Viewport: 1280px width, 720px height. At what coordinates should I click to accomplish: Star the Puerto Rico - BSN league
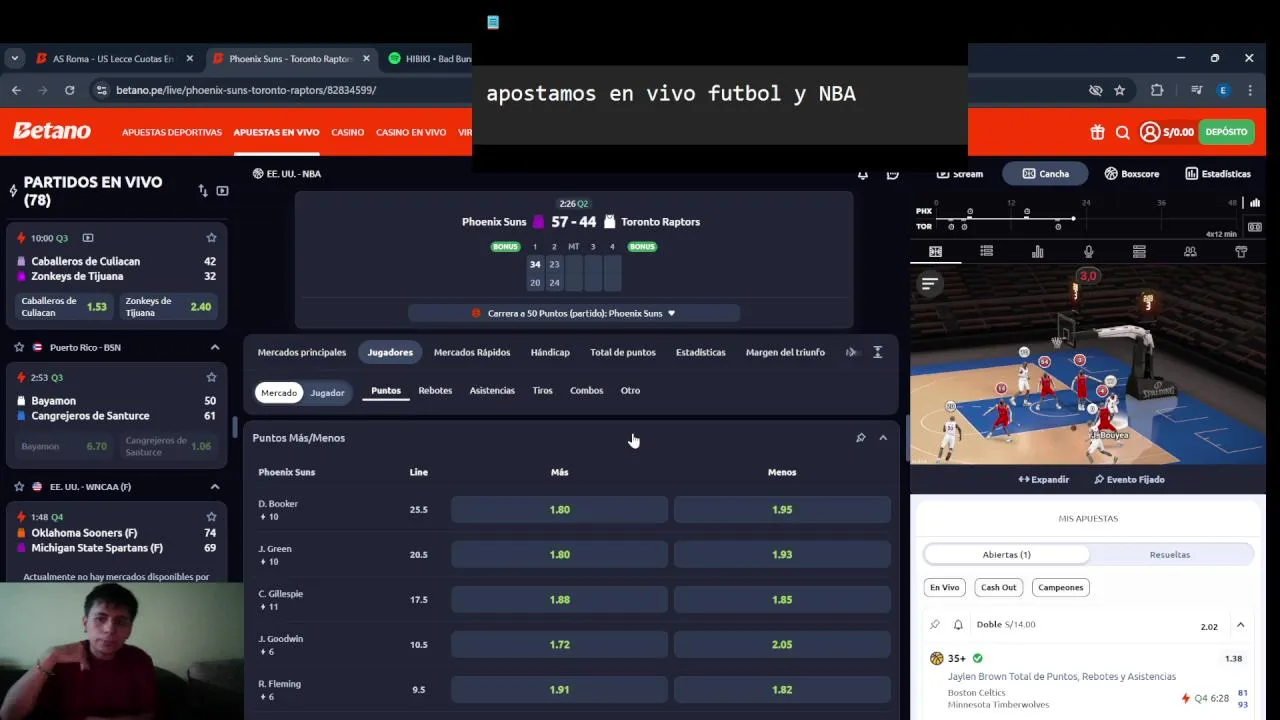(x=19, y=347)
